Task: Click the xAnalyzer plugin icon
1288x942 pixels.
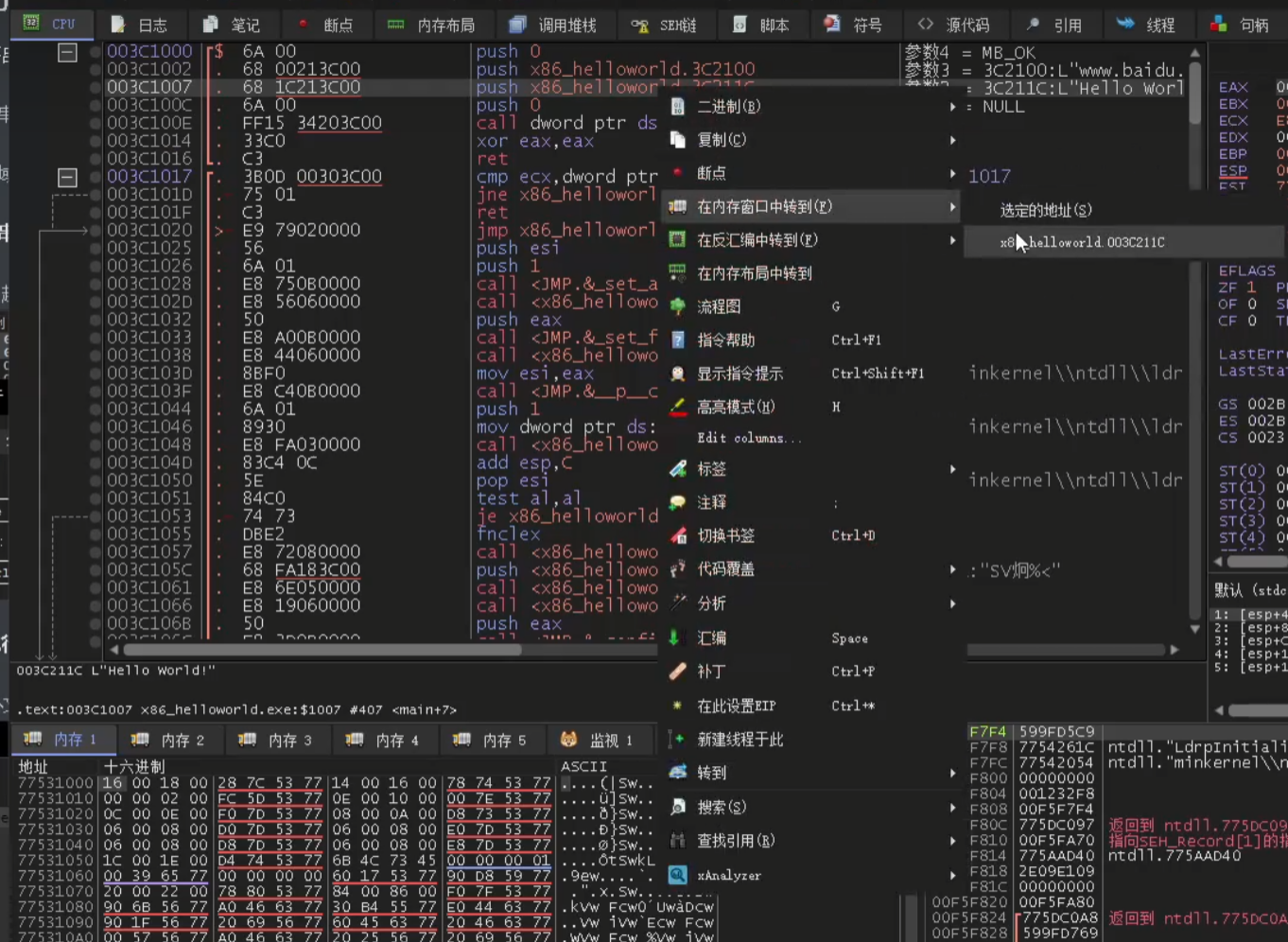Action: click(677, 875)
